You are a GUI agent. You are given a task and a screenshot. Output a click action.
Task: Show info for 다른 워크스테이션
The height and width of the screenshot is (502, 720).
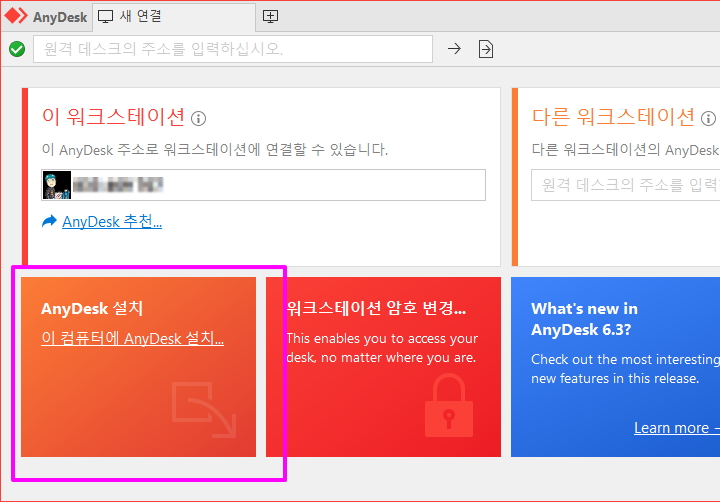(x=709, y=118)
